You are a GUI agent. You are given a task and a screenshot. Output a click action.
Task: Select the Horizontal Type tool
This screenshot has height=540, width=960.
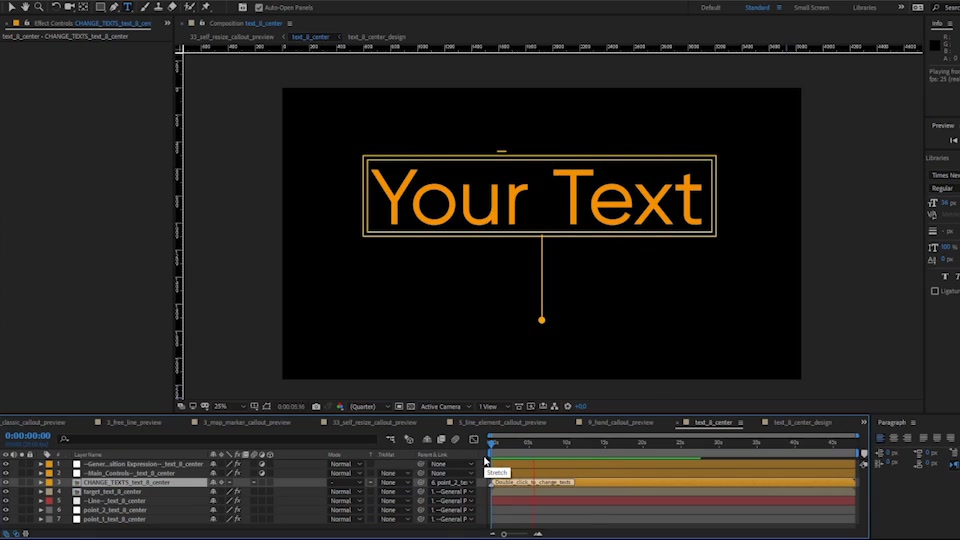click(x=128, y=7)
